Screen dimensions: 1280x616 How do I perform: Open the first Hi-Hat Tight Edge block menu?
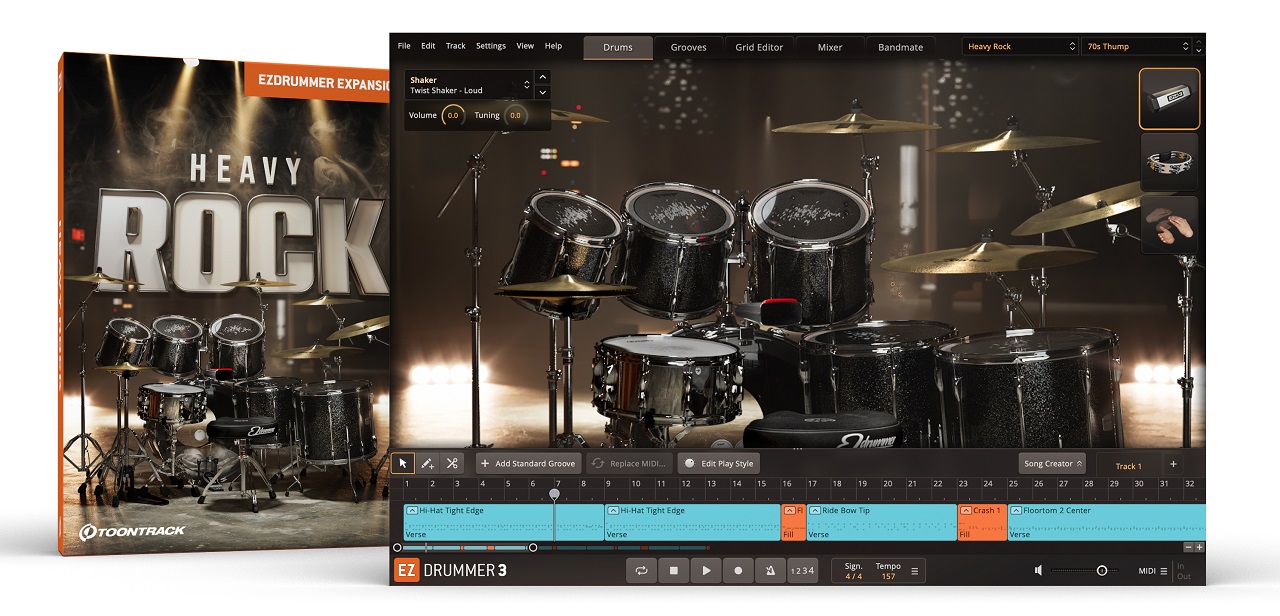tap(411, 510)
